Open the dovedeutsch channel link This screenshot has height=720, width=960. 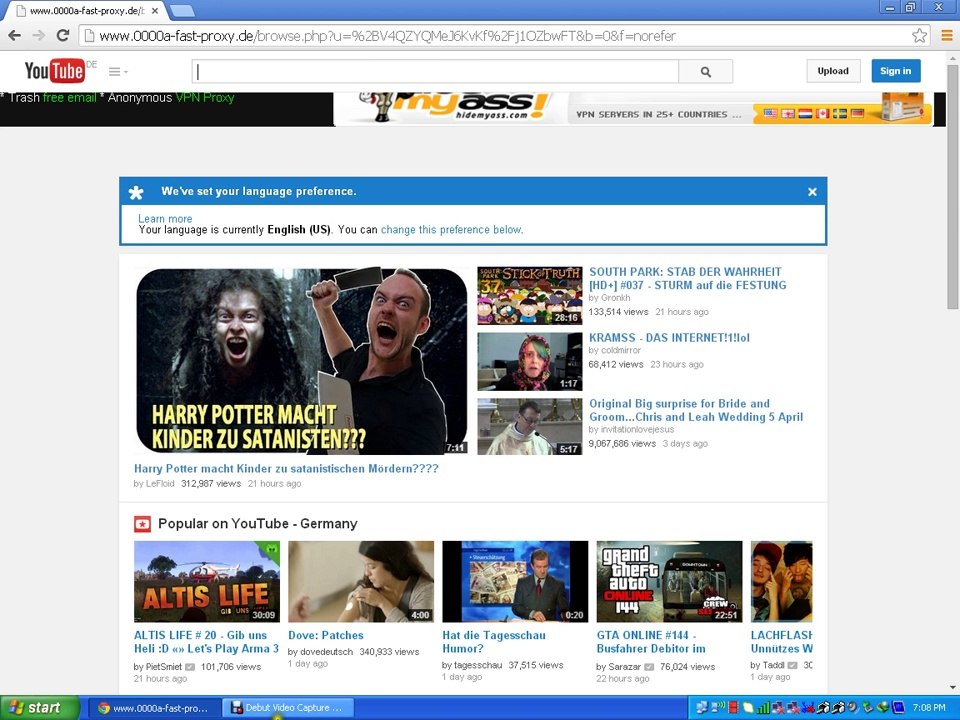(x=326, y=652)
